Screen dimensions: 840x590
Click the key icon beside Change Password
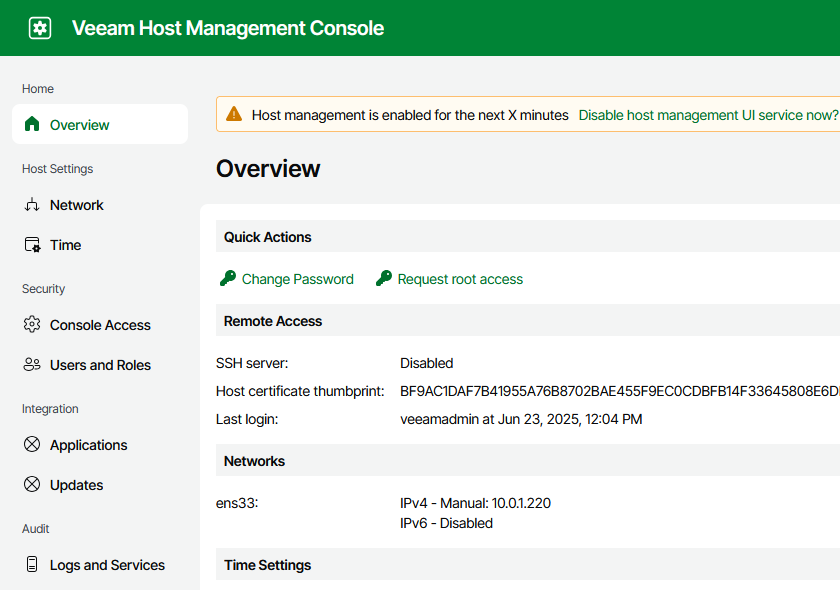227,278
